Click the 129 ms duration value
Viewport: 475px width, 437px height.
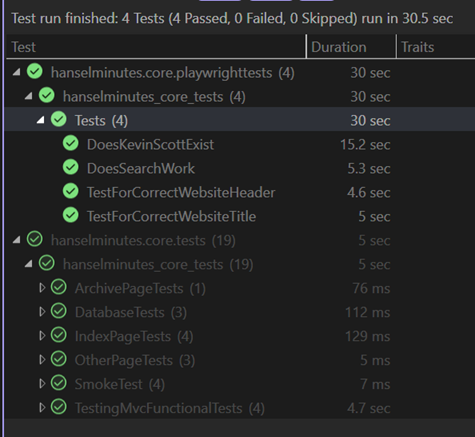pos(368,336)
